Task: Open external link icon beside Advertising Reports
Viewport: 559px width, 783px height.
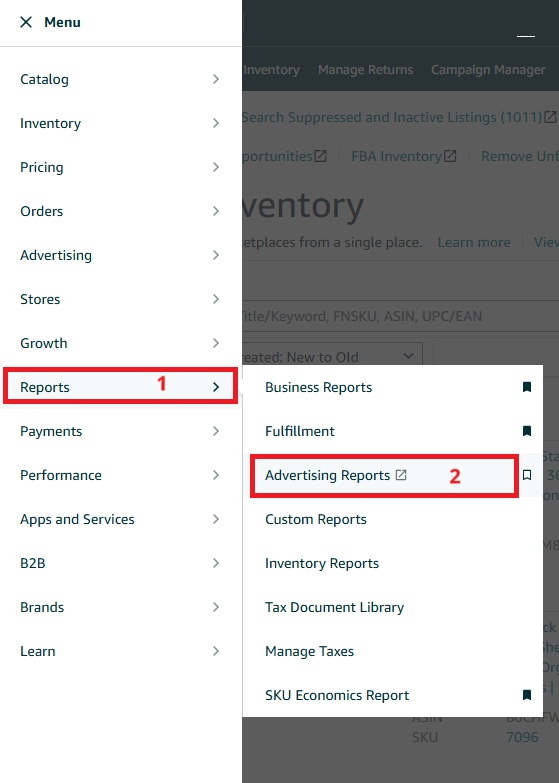Action: [401, 475]
